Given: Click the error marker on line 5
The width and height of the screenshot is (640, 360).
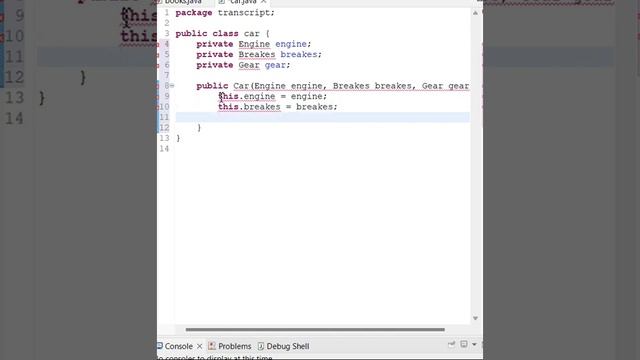Looking at the screenshot, I should coord(158,55).
